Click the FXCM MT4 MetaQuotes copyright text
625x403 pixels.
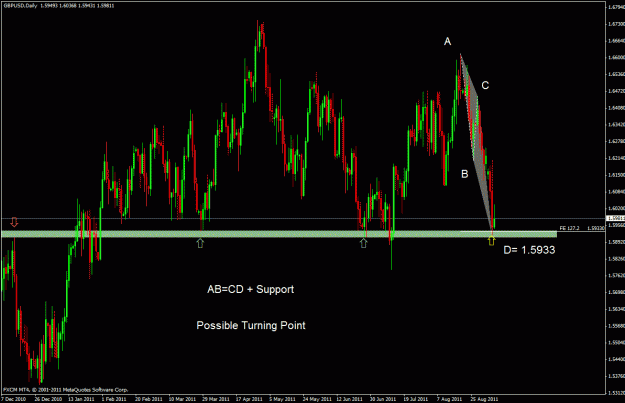(66, 390)
